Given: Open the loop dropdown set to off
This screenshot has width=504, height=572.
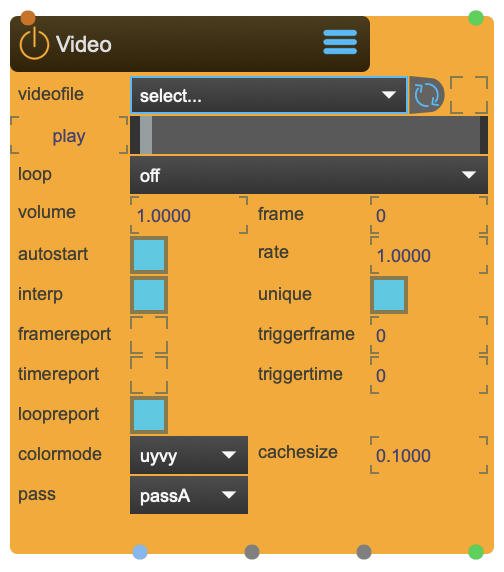Looking at the screenshot, I should pyautogui.click(x=309, y=175).
